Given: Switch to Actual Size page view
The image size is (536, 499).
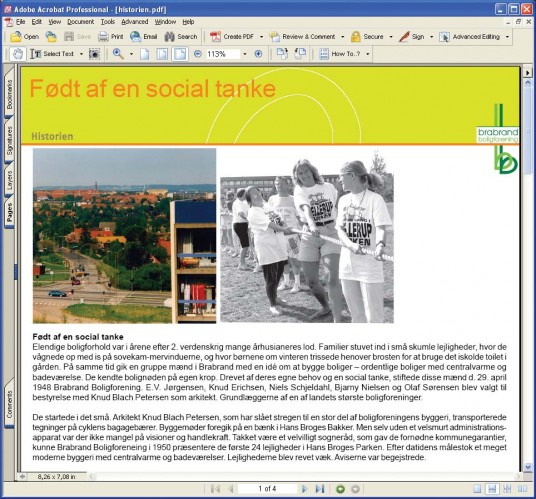Looking at the screenshot, I should point(145,54).
